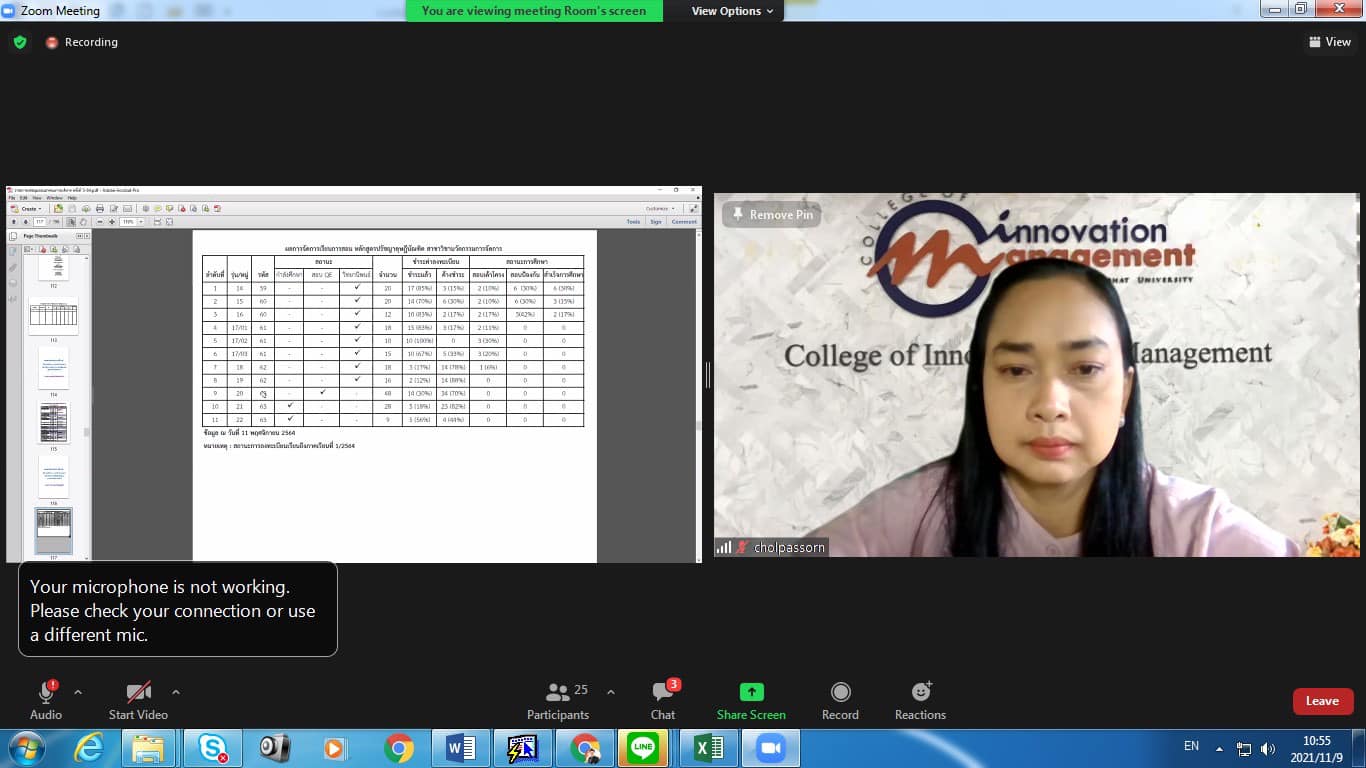Toggle the microphone Audio button
1366x768 pixels.
tap(46, 700)
